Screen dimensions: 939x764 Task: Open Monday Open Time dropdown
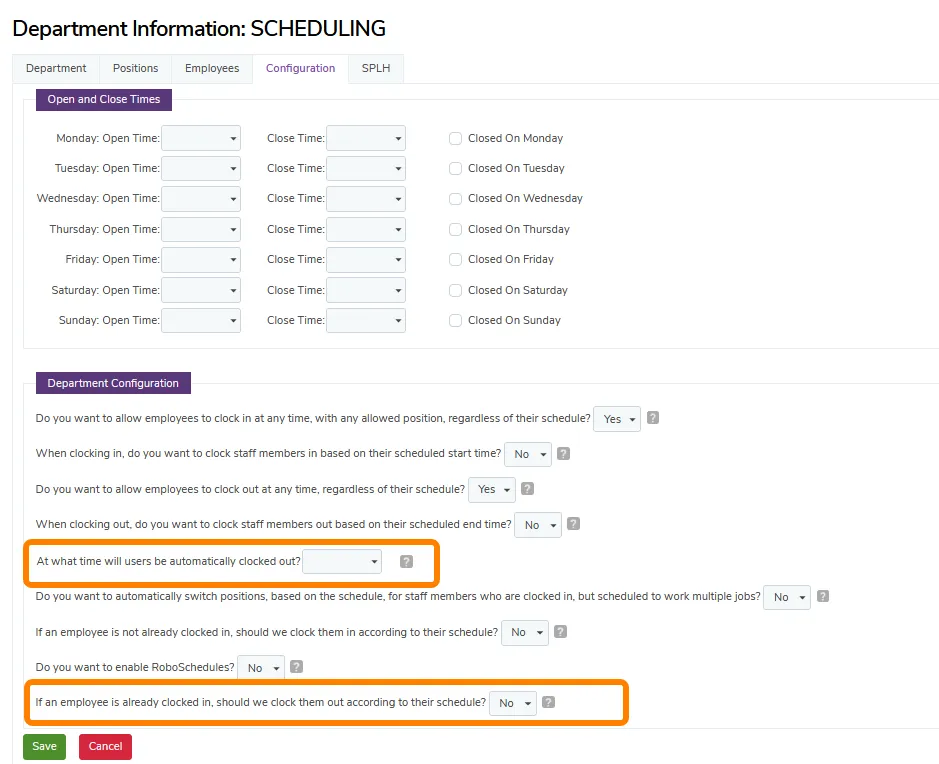[201, 138]
